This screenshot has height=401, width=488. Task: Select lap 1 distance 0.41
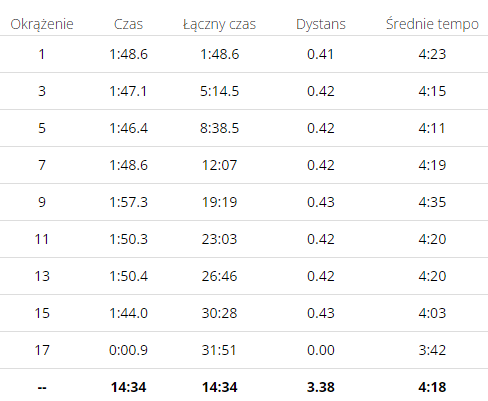[320, 54]
